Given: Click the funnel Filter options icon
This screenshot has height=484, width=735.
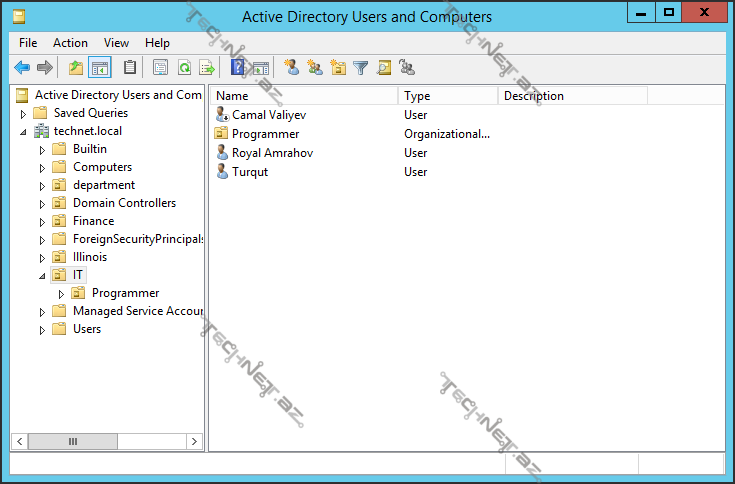Looking at the screenshot, I should pyautogui.click(x=361, y=68).
